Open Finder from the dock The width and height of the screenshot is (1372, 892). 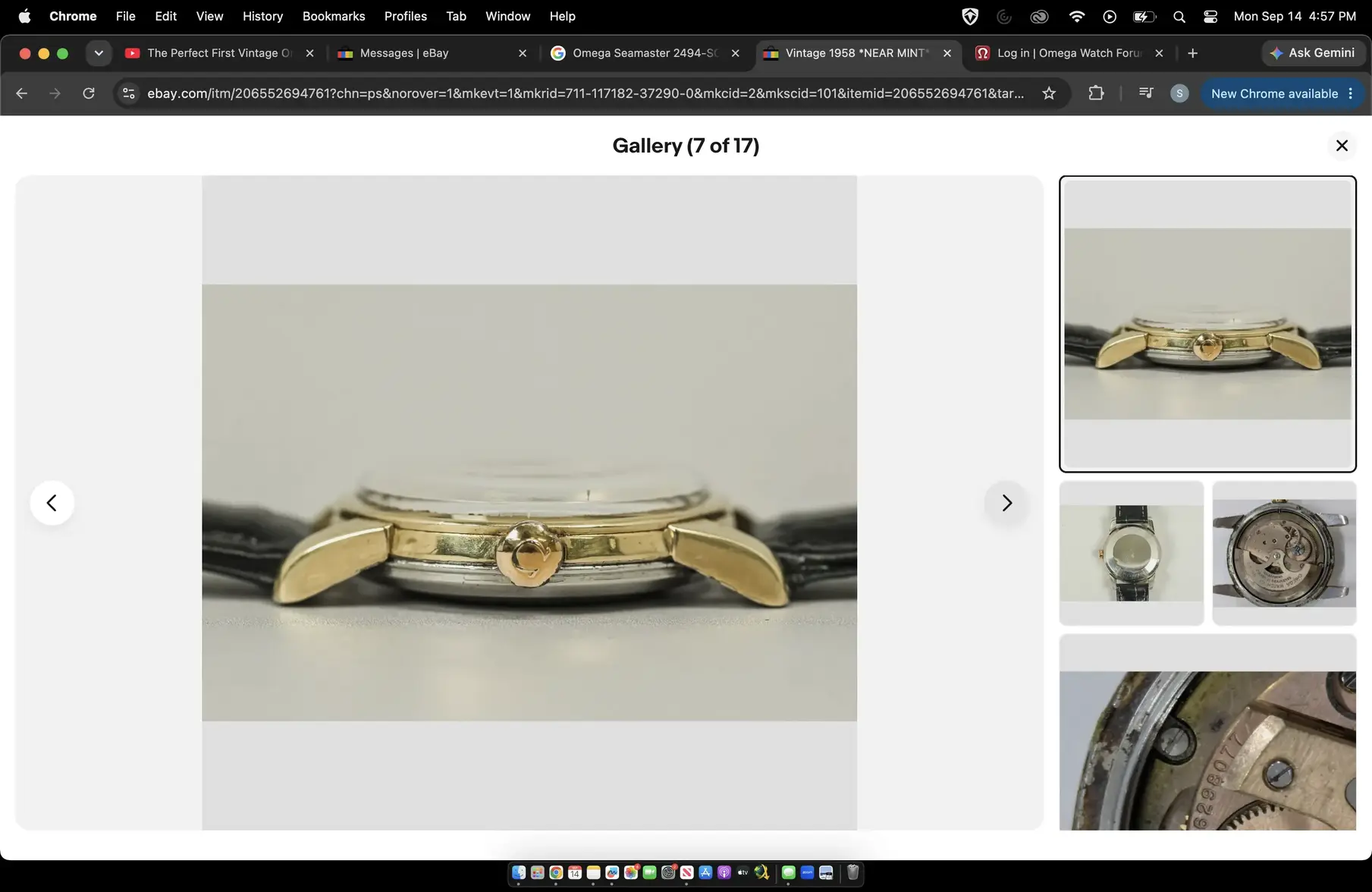pyautogui.click(x=519, y=872)
